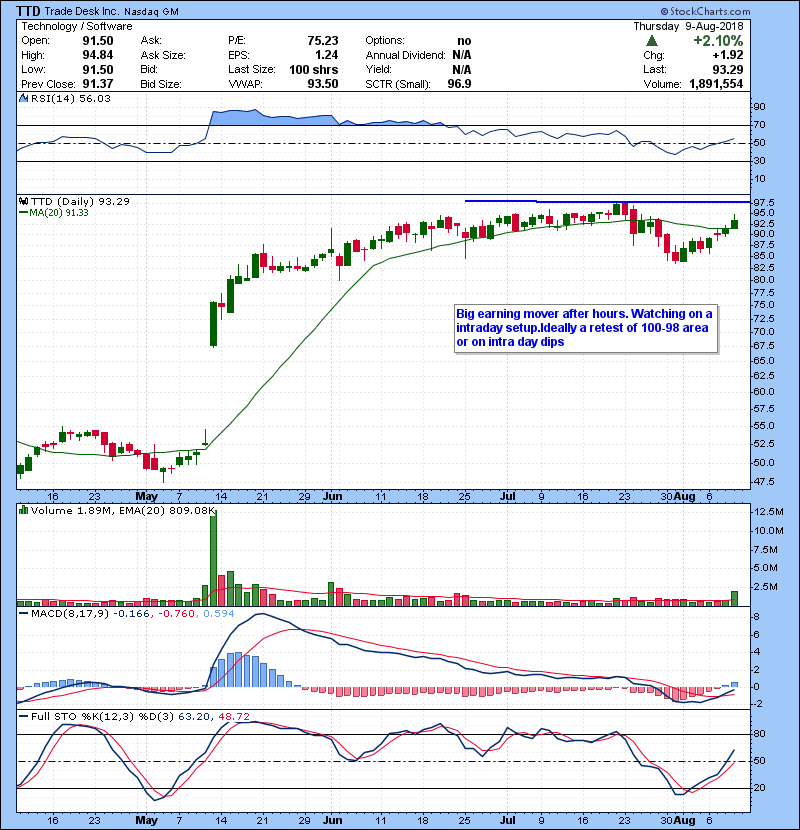Image resolution: width=800 pixels, height=830 pixels.
Task: Select the MACD histogram value 0.594
Action: pos(219,614)
